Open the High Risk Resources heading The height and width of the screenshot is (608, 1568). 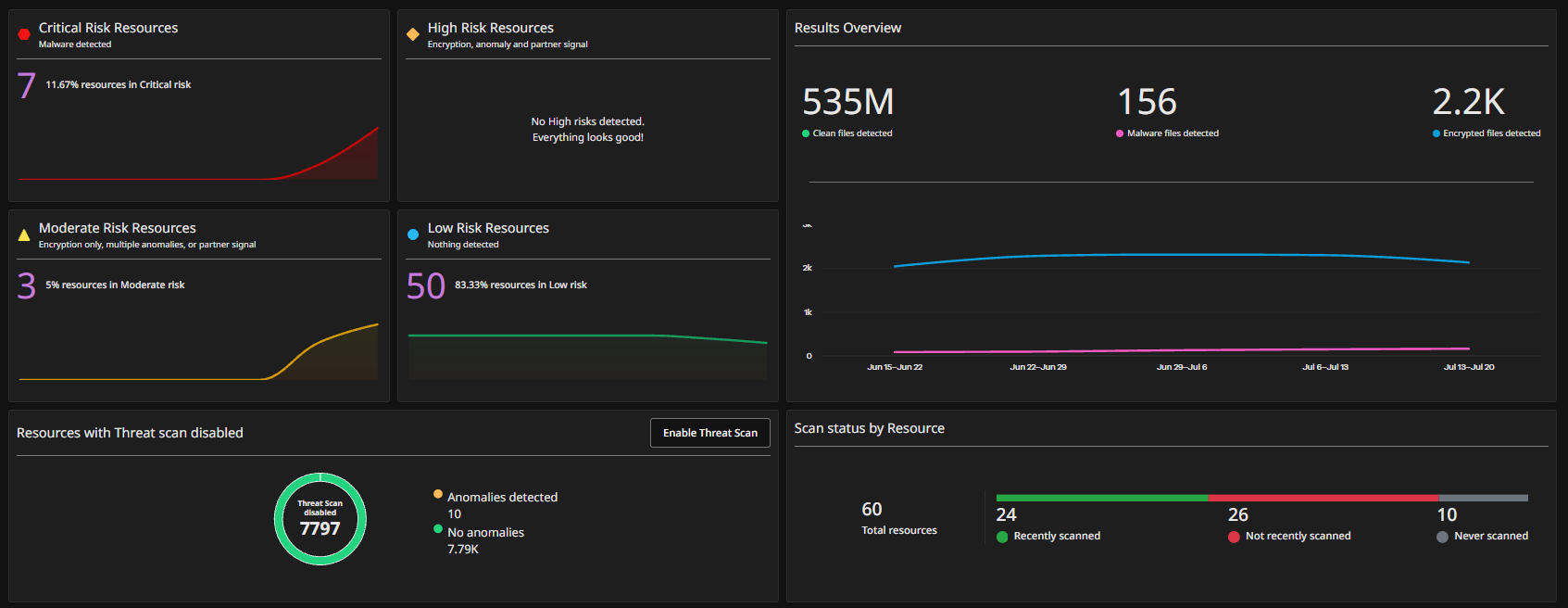(491, 28)
